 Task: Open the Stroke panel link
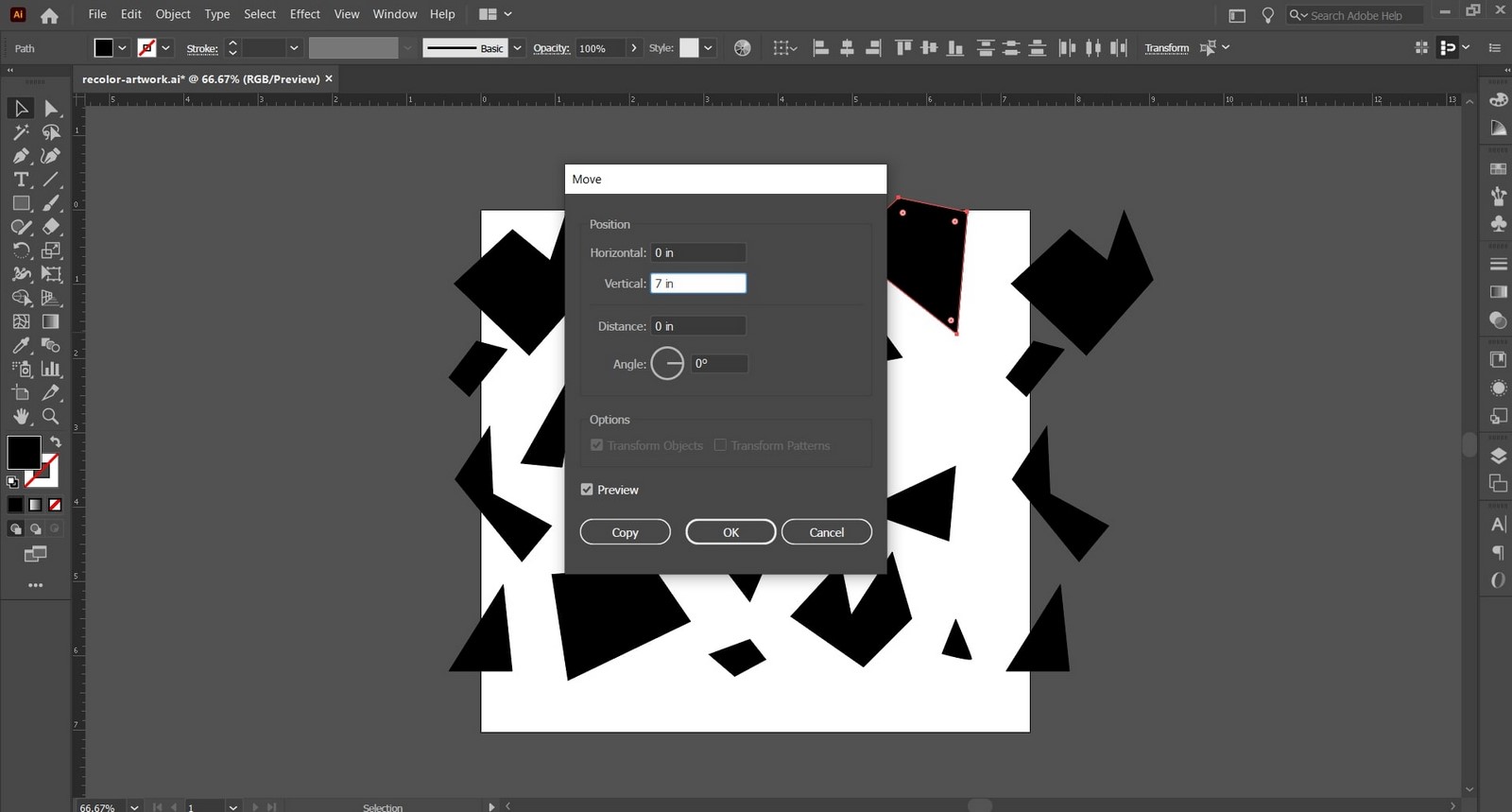(x=201, y=48)
